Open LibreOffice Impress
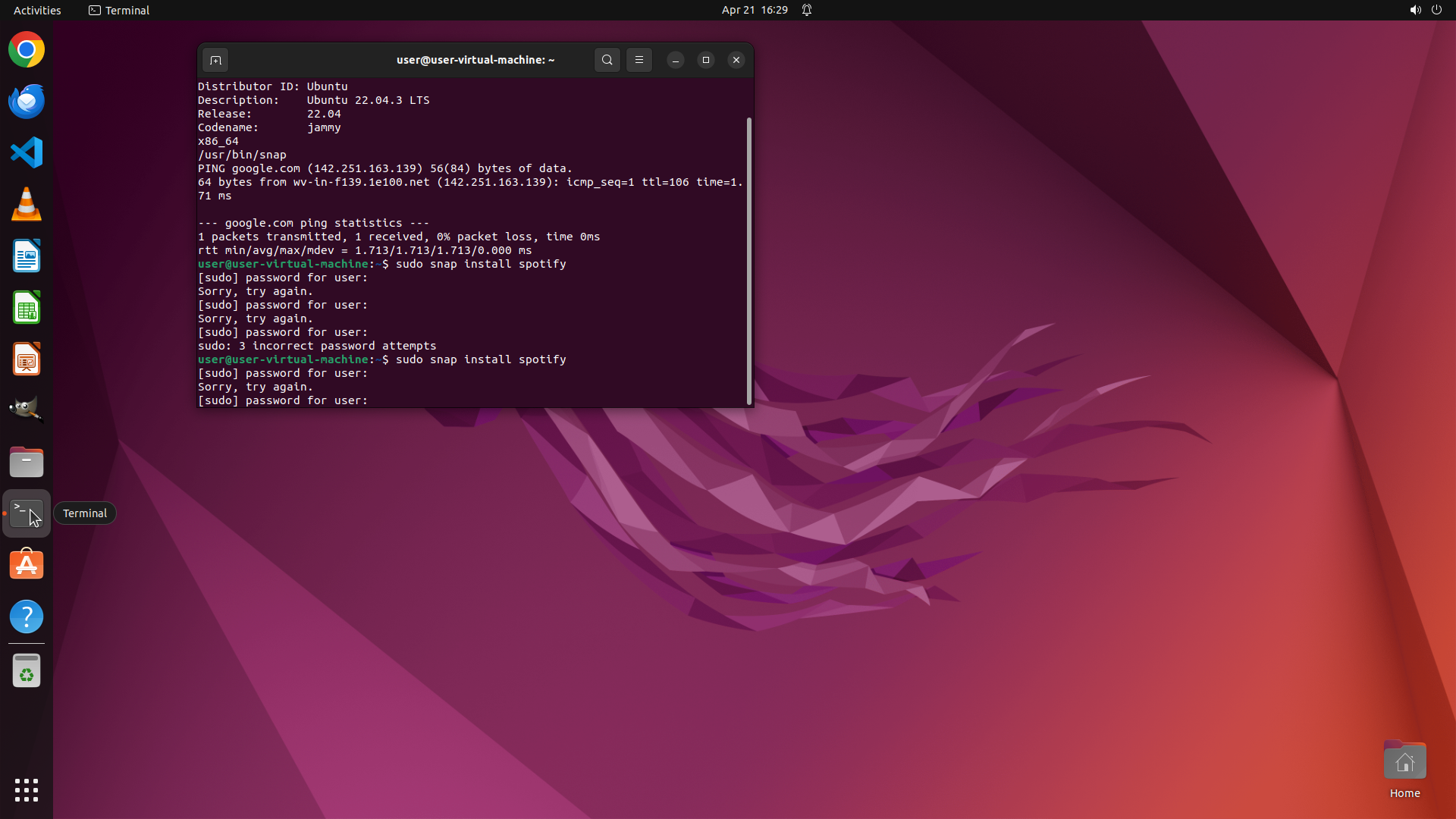The image size is (1456, 819). click(x=27, y=359)
